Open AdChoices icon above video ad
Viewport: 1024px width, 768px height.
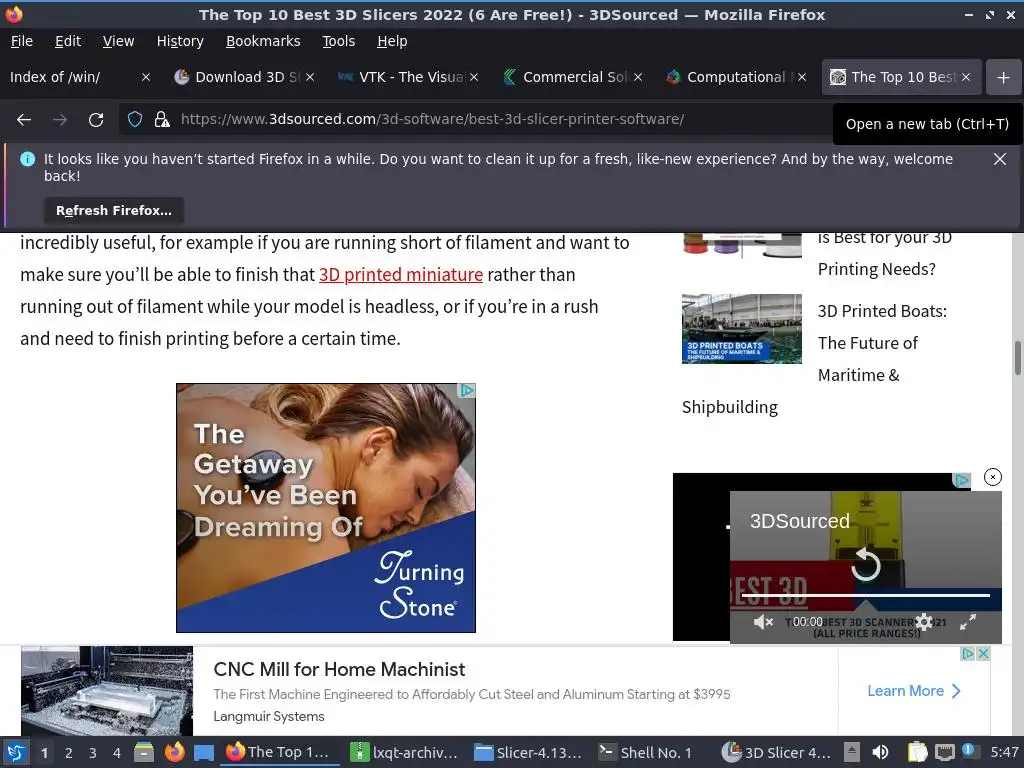point(961,480)
